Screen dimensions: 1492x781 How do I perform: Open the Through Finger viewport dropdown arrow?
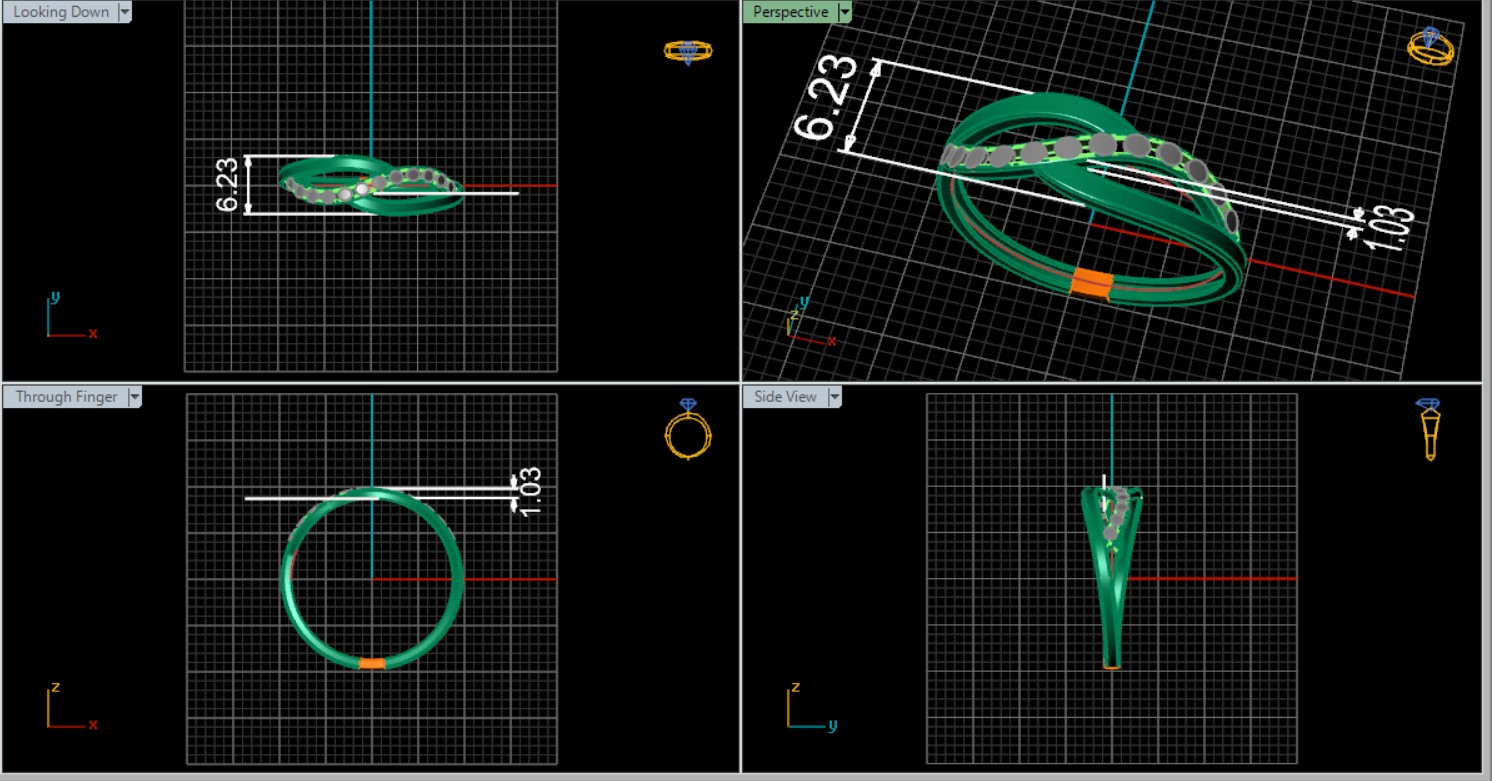point(134,397)
